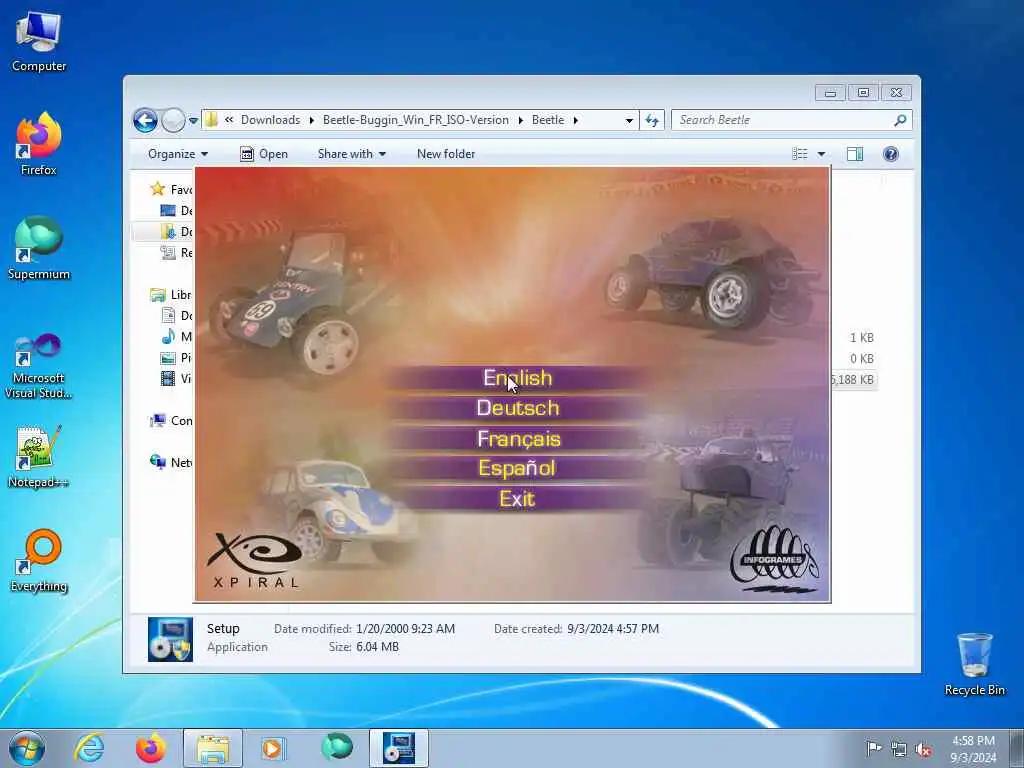Click New folder in toolbar
The image size is (1024, 768).
(446, 154)
